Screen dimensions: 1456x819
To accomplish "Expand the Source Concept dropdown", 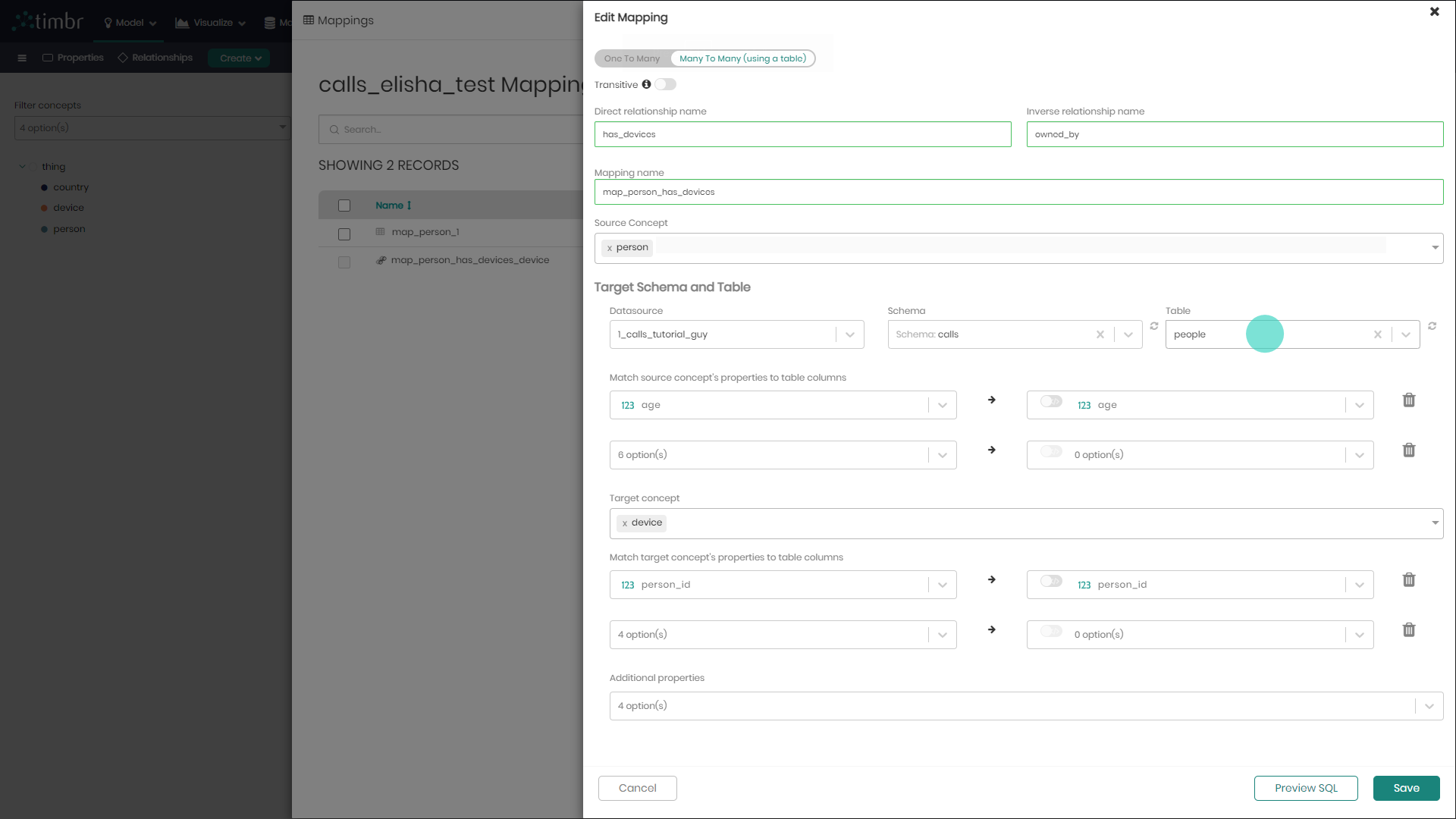I will click(x=1435, y=248).
